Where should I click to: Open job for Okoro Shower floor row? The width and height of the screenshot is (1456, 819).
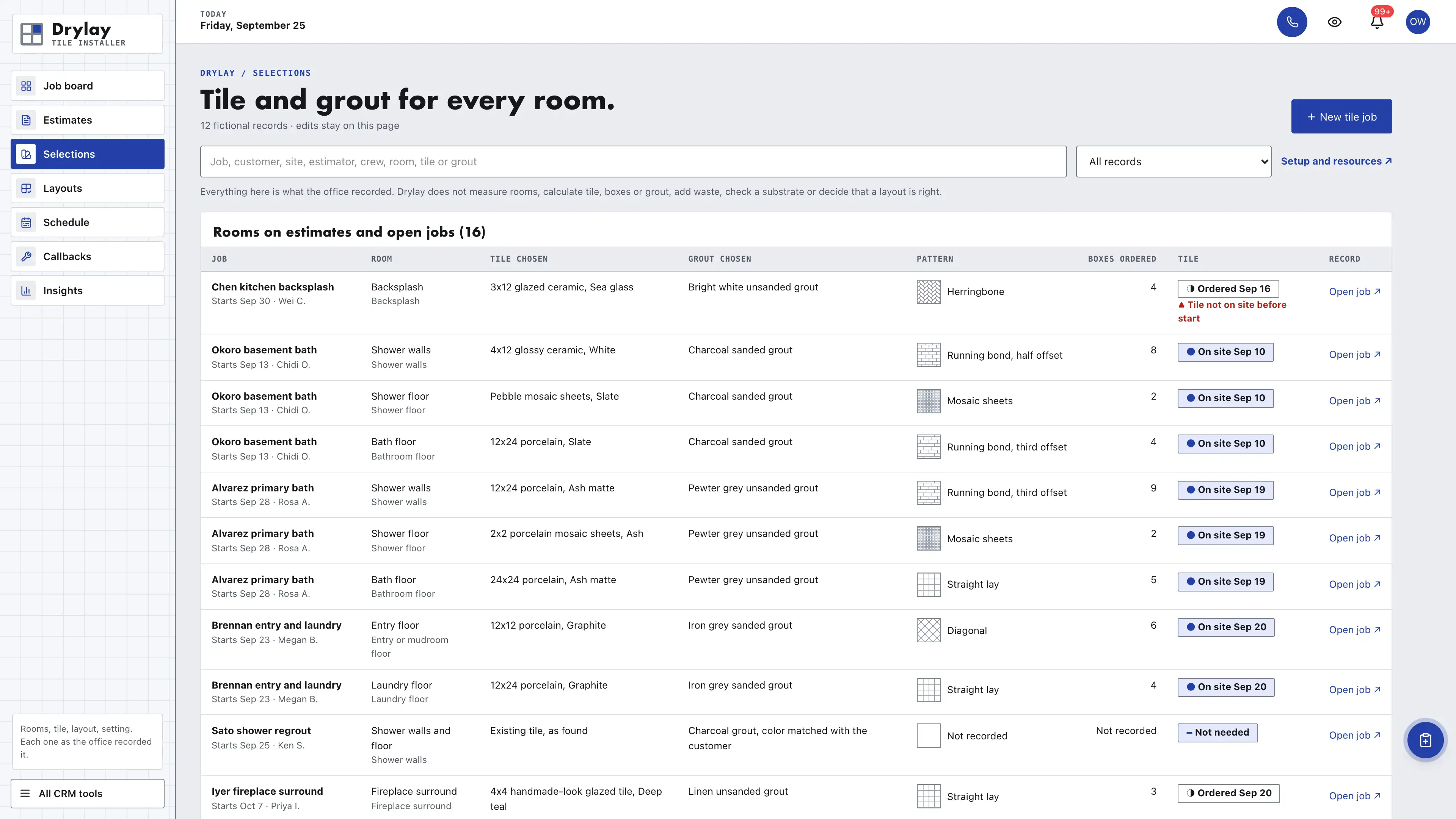point(1354,401)
